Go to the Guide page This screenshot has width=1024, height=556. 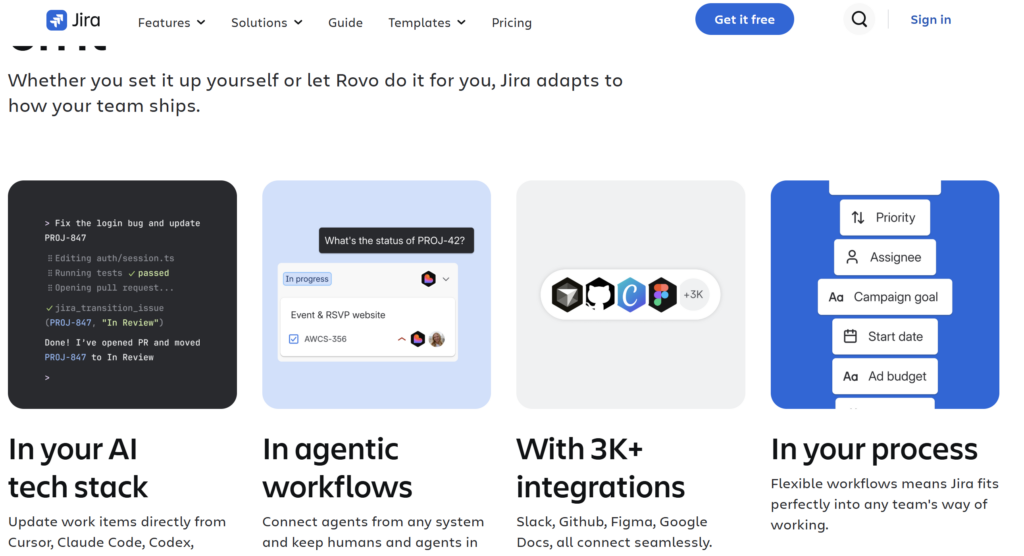[x=345, y=22]
